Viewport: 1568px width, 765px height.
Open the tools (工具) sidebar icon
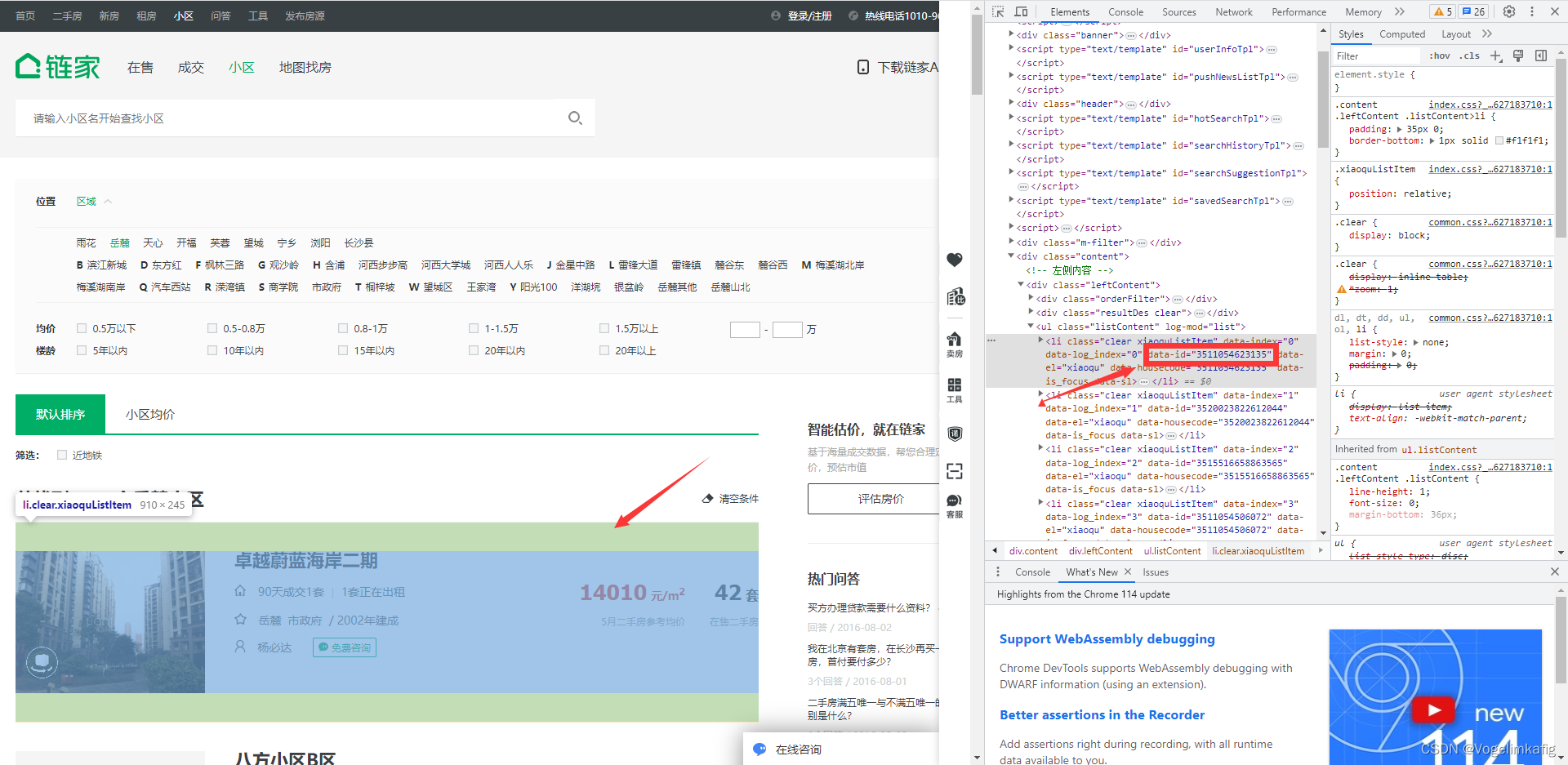pos(955,390)
